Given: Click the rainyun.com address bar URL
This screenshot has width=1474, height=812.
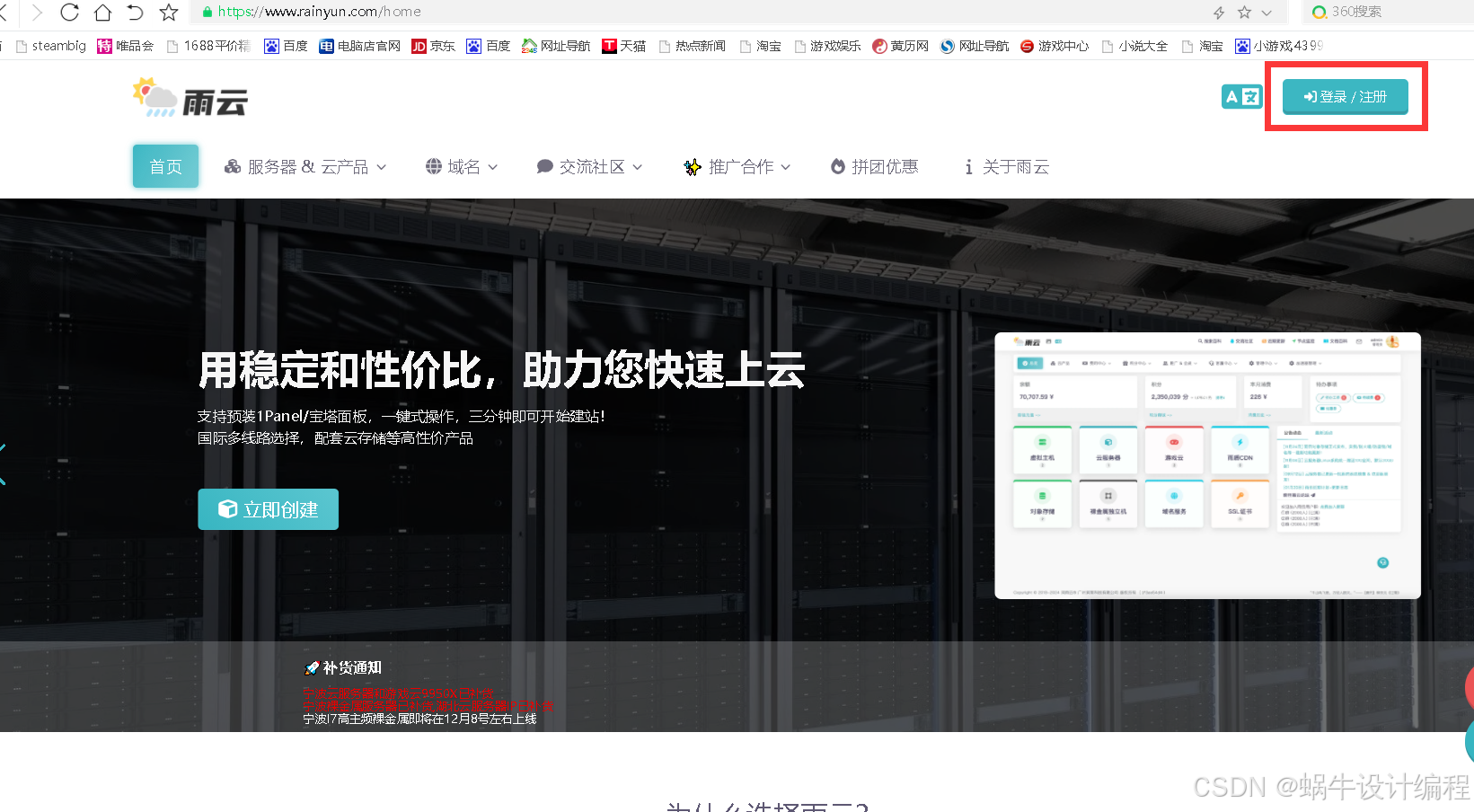Looking at the screenshot, I should pos(319,12).
